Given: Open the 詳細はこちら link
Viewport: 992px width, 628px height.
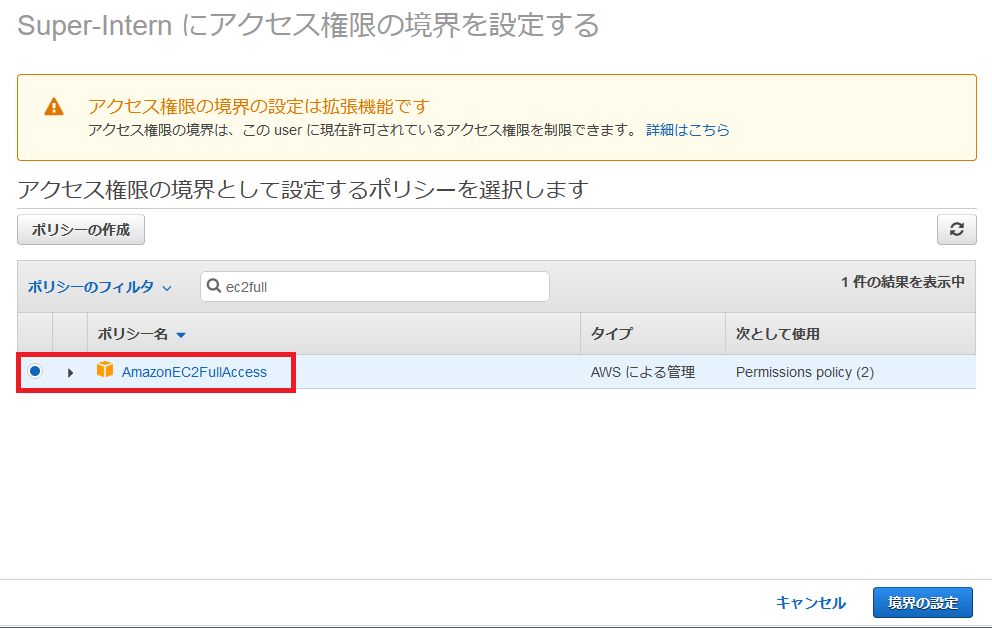Looking at the screenshot, I should (x=687, y=130).
